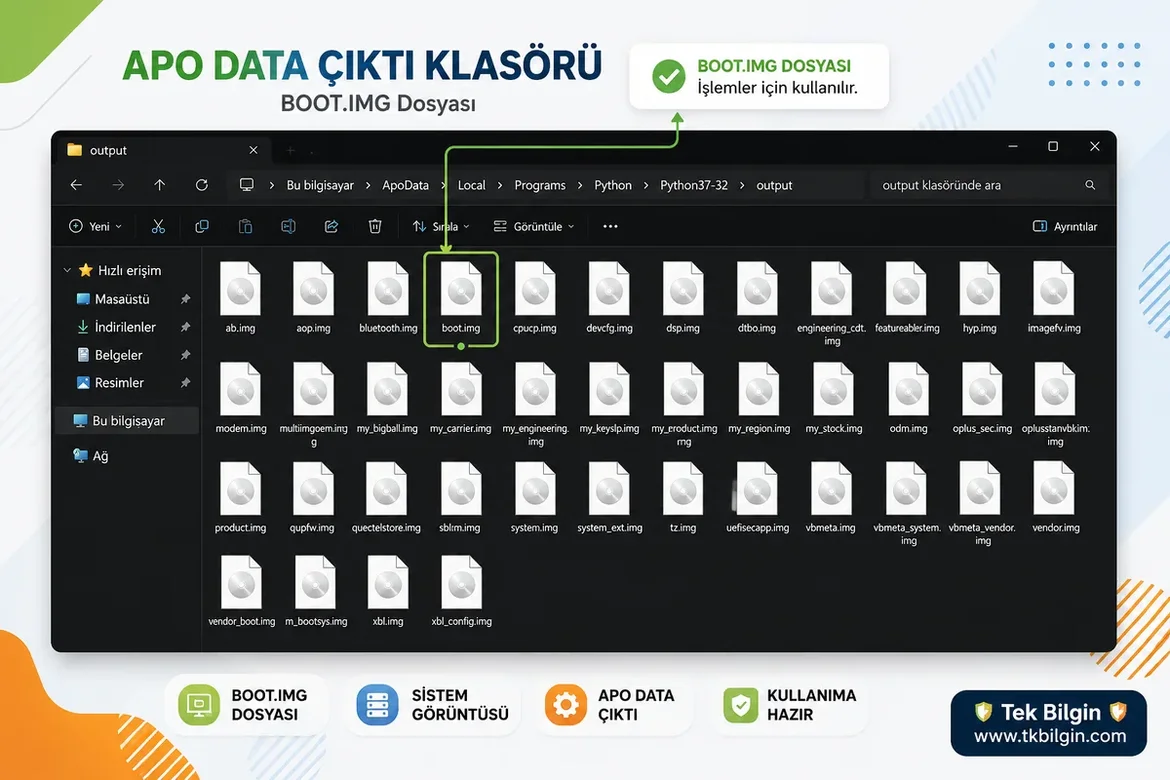Click the Python breadcrumb segment
The width and height of the screenshot is (1170, 780).
613,185
